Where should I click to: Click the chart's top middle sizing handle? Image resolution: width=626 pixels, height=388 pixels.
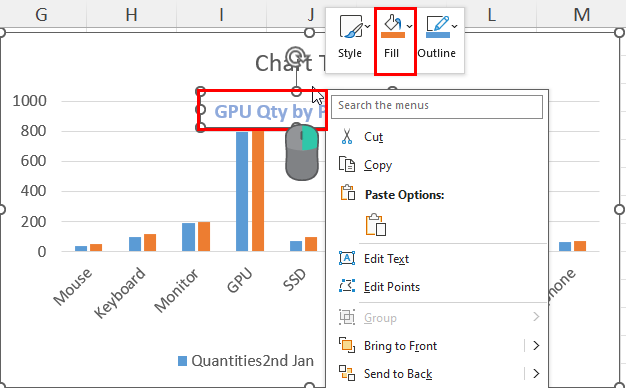[x=309, y=33]
